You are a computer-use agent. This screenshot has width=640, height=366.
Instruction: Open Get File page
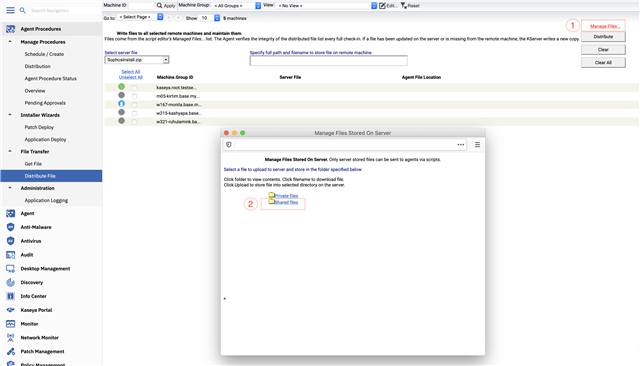coord(33,164)
